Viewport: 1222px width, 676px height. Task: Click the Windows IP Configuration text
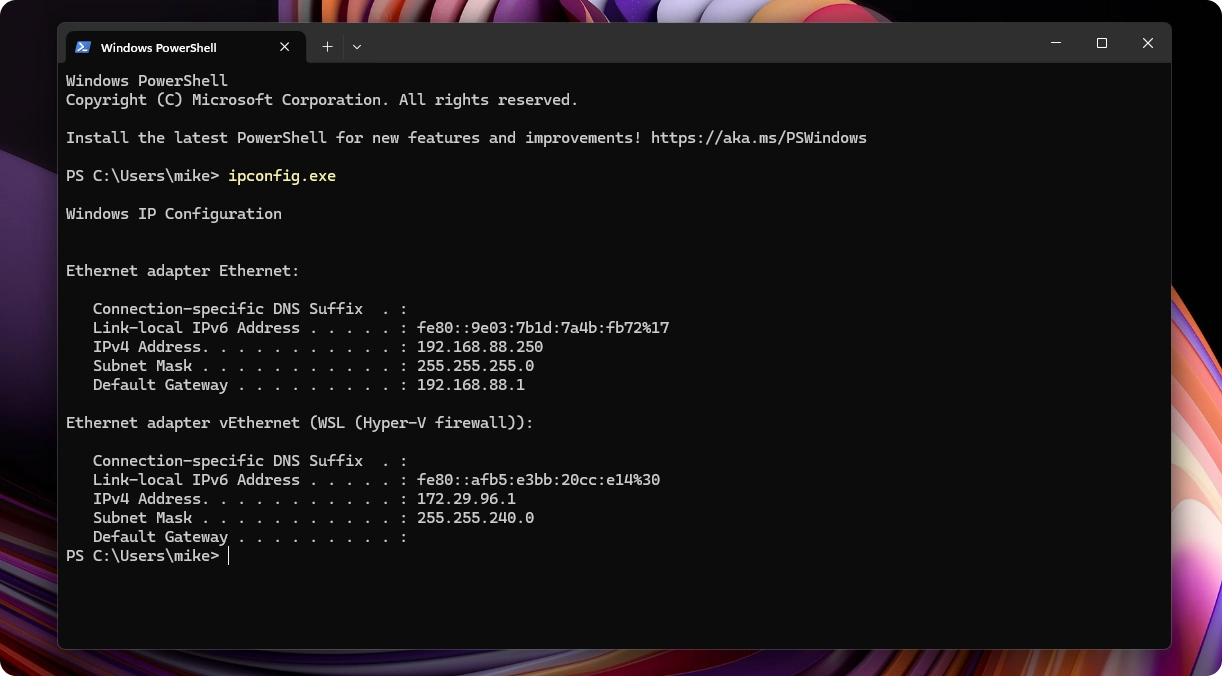(173, 214)
